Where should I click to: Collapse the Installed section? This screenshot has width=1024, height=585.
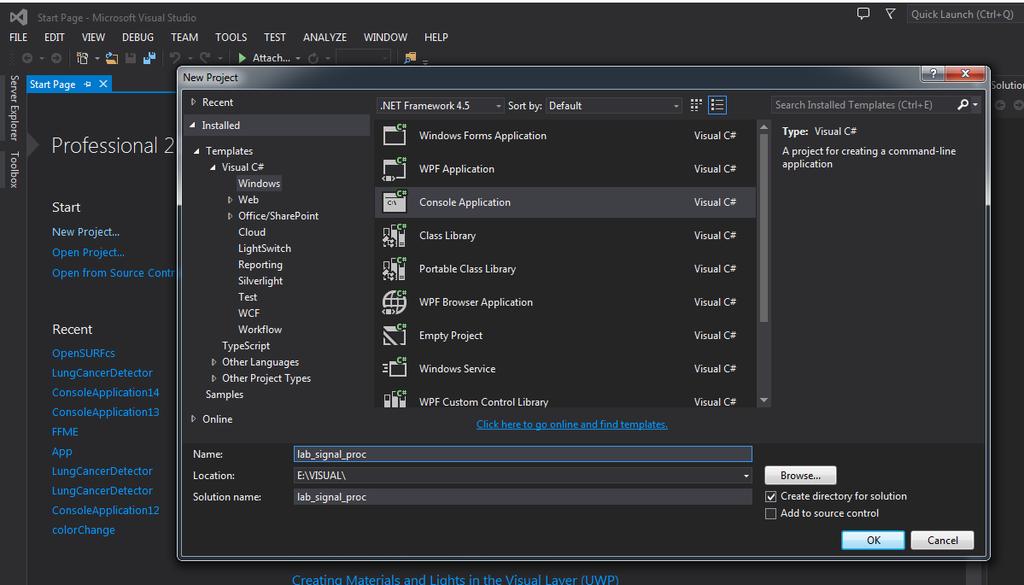(x=193, y=125)
